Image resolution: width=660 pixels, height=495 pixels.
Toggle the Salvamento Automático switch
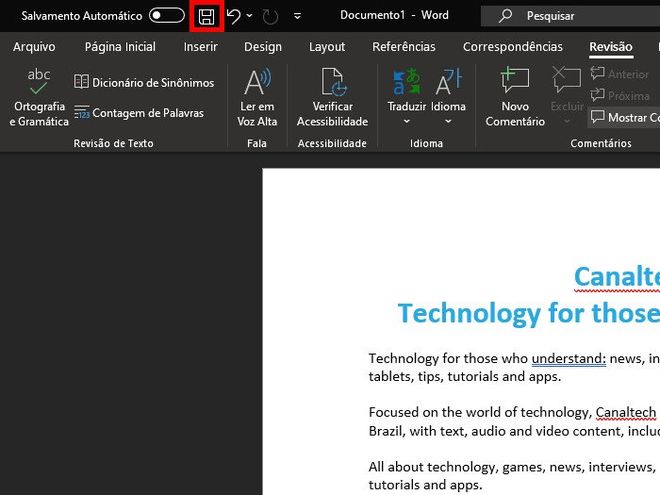[167, 16]
